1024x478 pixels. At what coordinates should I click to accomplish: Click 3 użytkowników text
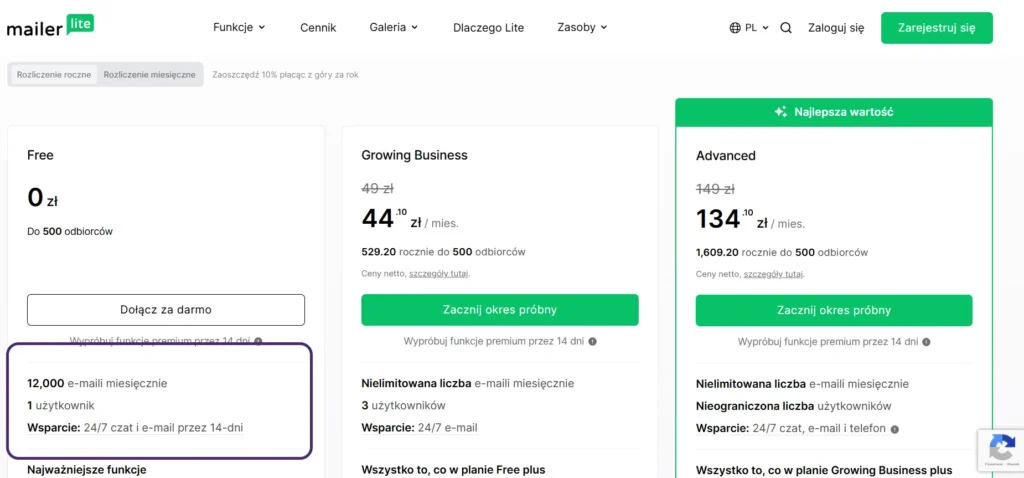click(404, 406)
